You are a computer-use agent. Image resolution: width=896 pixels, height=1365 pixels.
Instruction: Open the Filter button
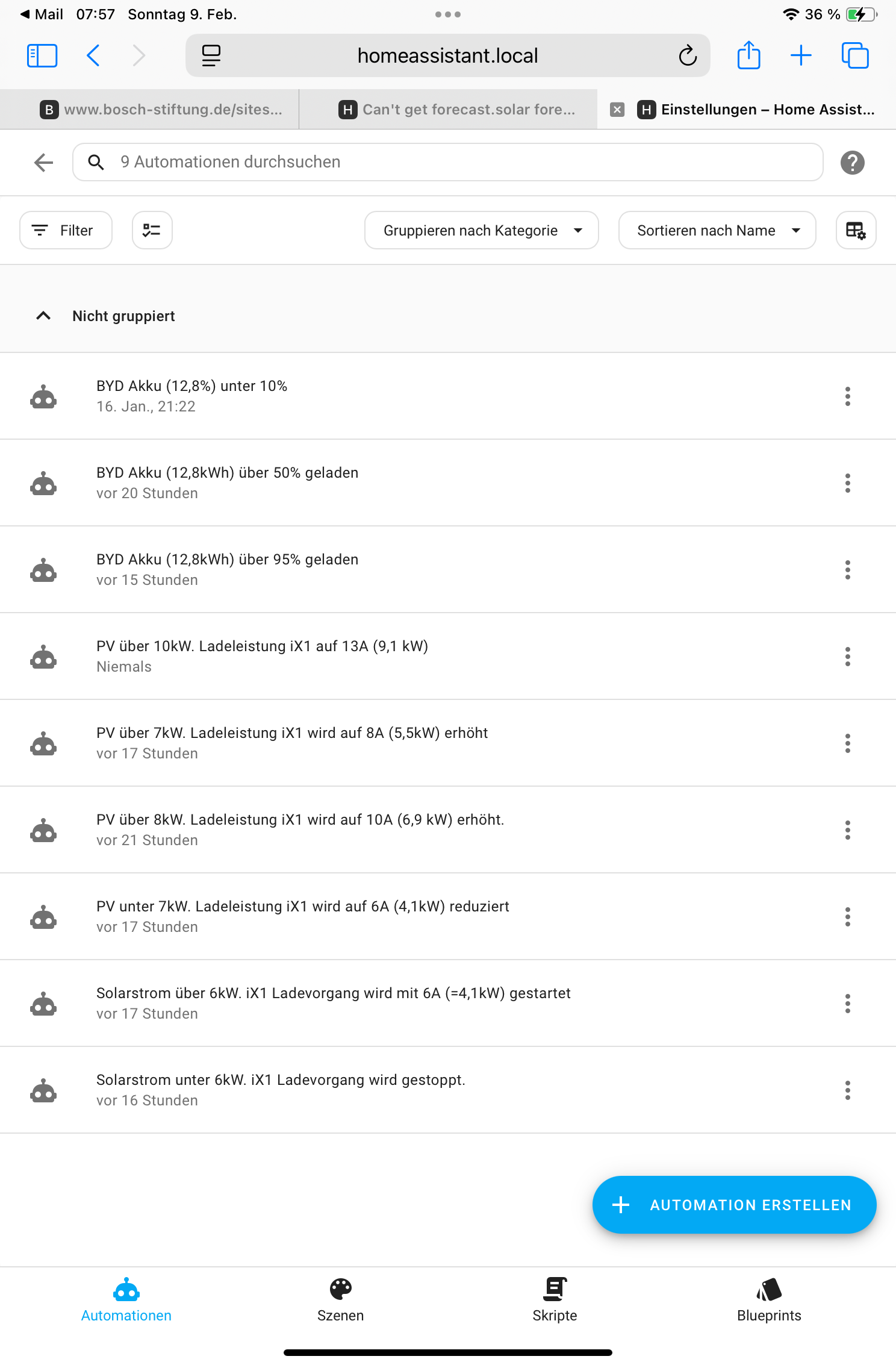(x=66, y=230)
